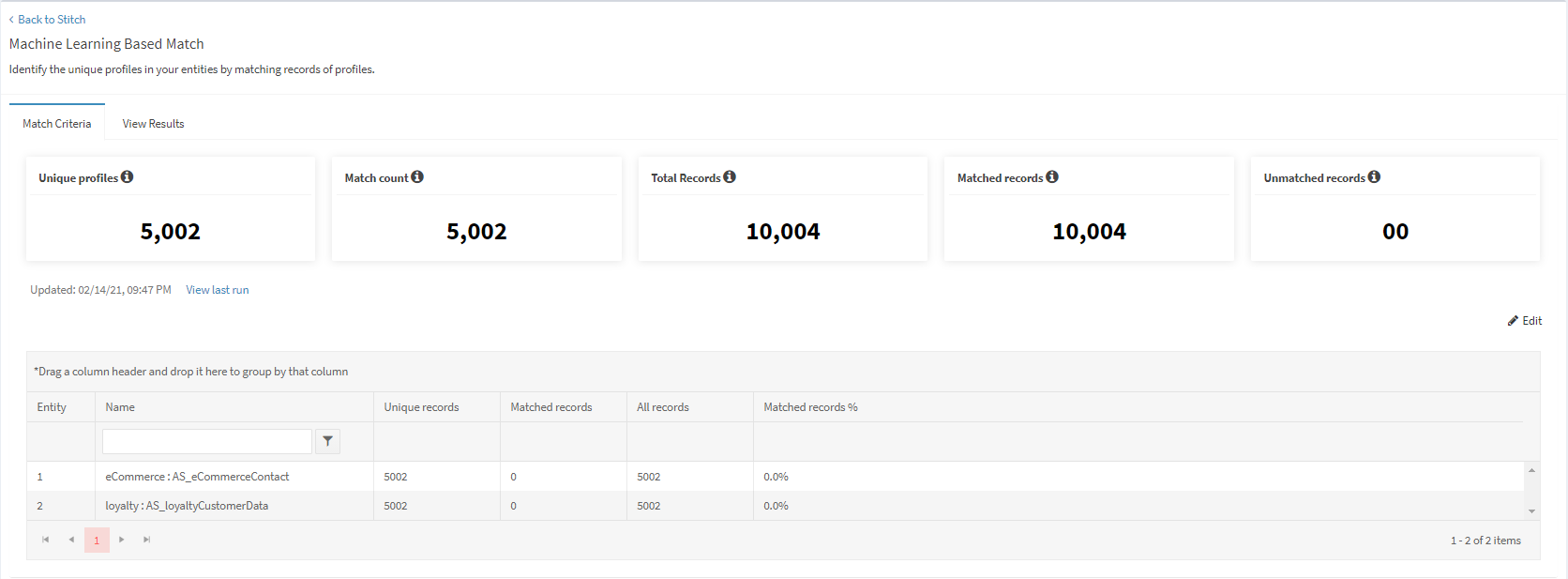This screenshot has width=1568, height=579.
Task: Click info icon next to Unmatched records
Action: [1374, 176]
